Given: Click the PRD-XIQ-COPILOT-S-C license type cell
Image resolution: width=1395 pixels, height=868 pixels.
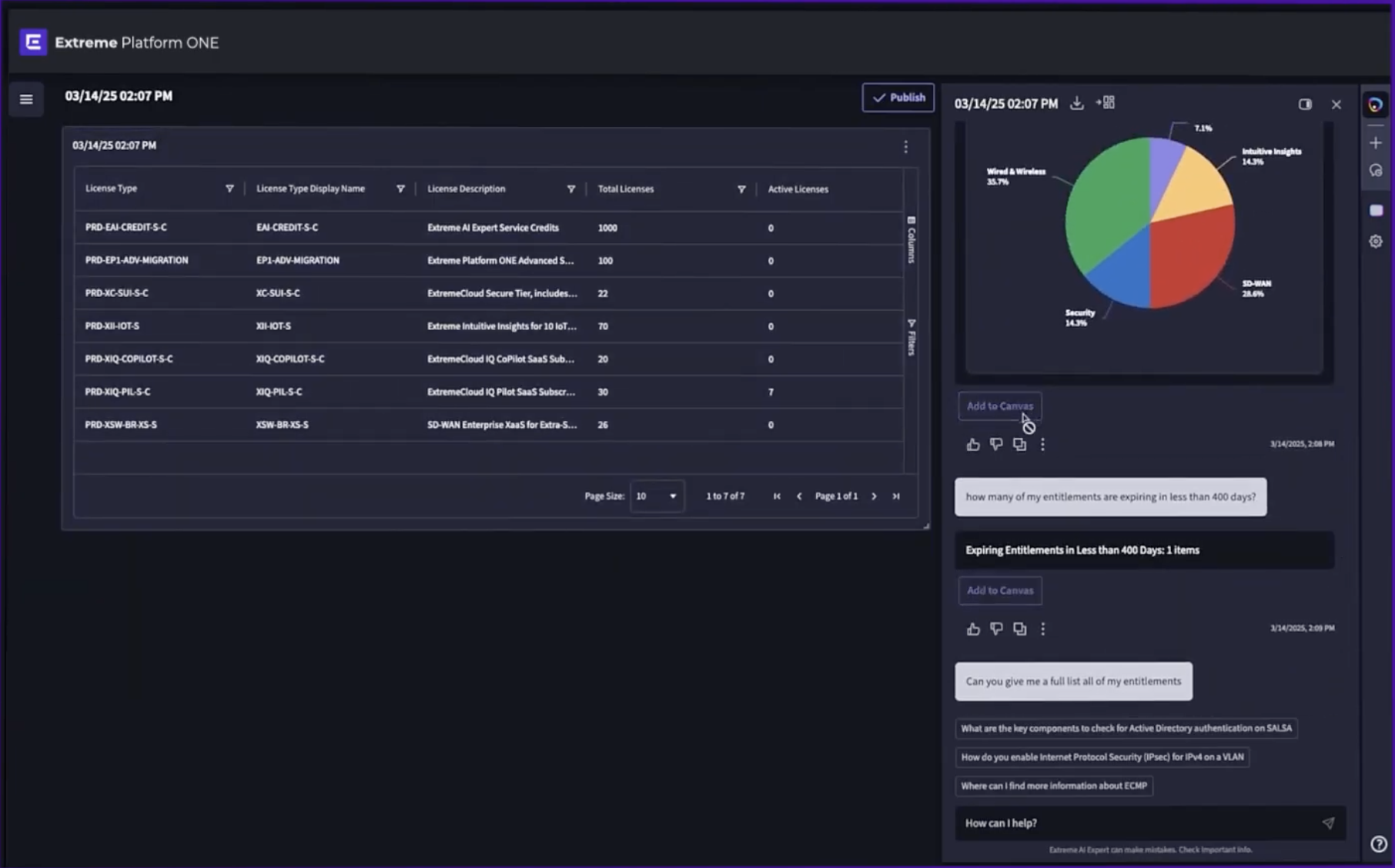Looking at the screenshot, I should (129, 359).
